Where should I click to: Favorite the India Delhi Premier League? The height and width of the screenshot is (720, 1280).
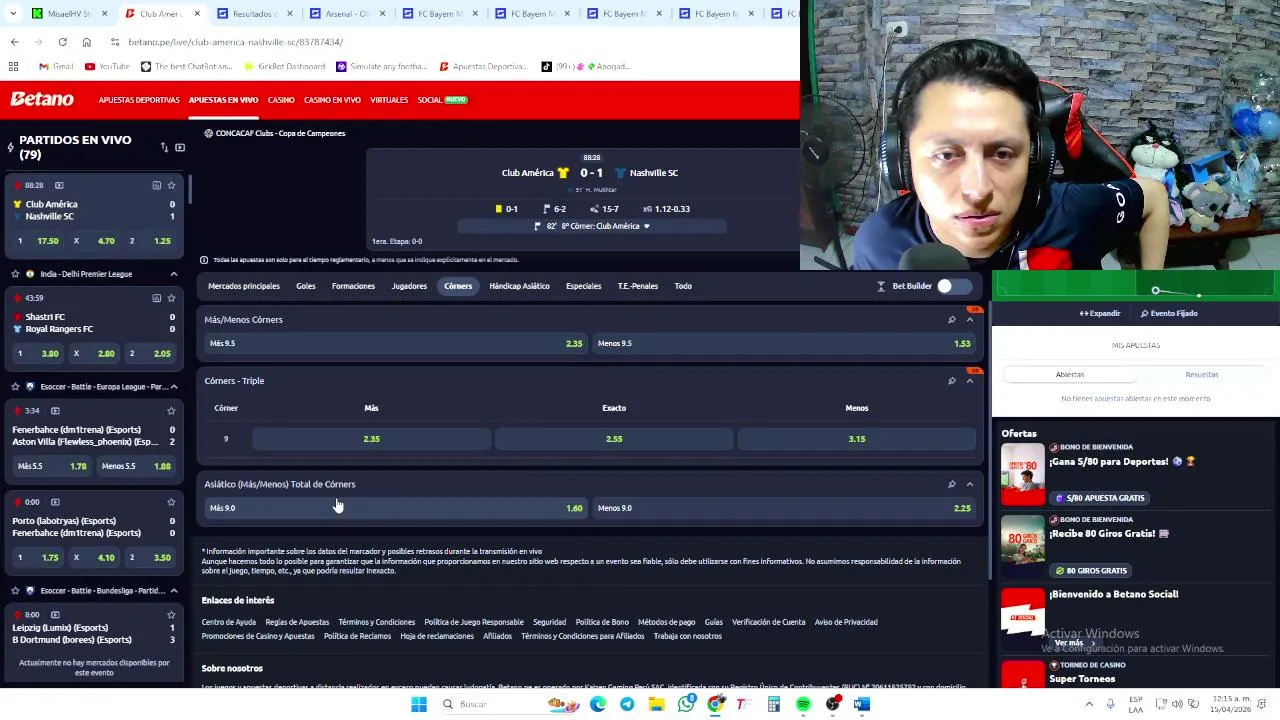15,274
